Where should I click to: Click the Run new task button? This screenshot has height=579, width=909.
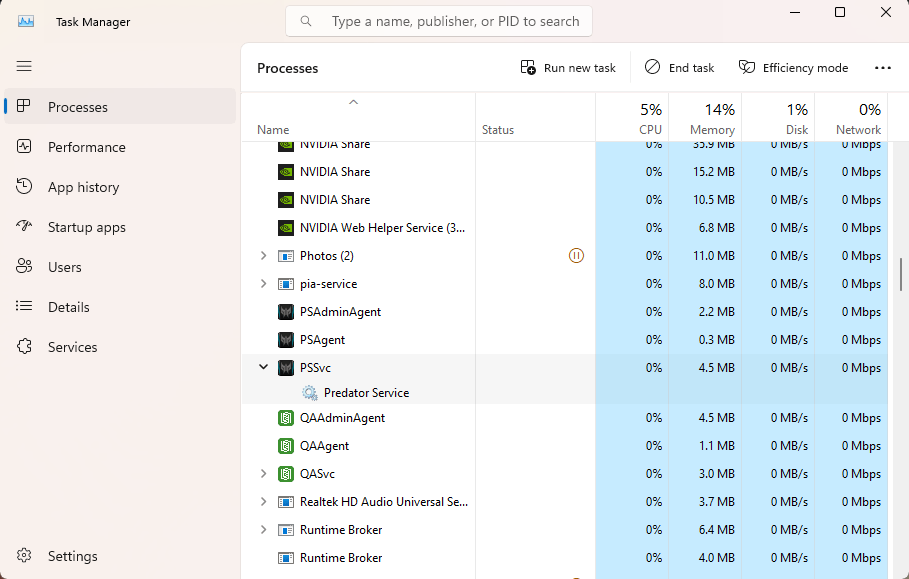pos(568,67)
